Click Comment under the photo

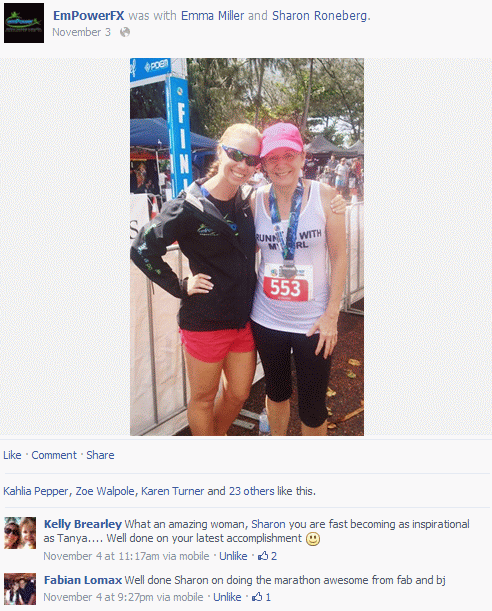54,455
